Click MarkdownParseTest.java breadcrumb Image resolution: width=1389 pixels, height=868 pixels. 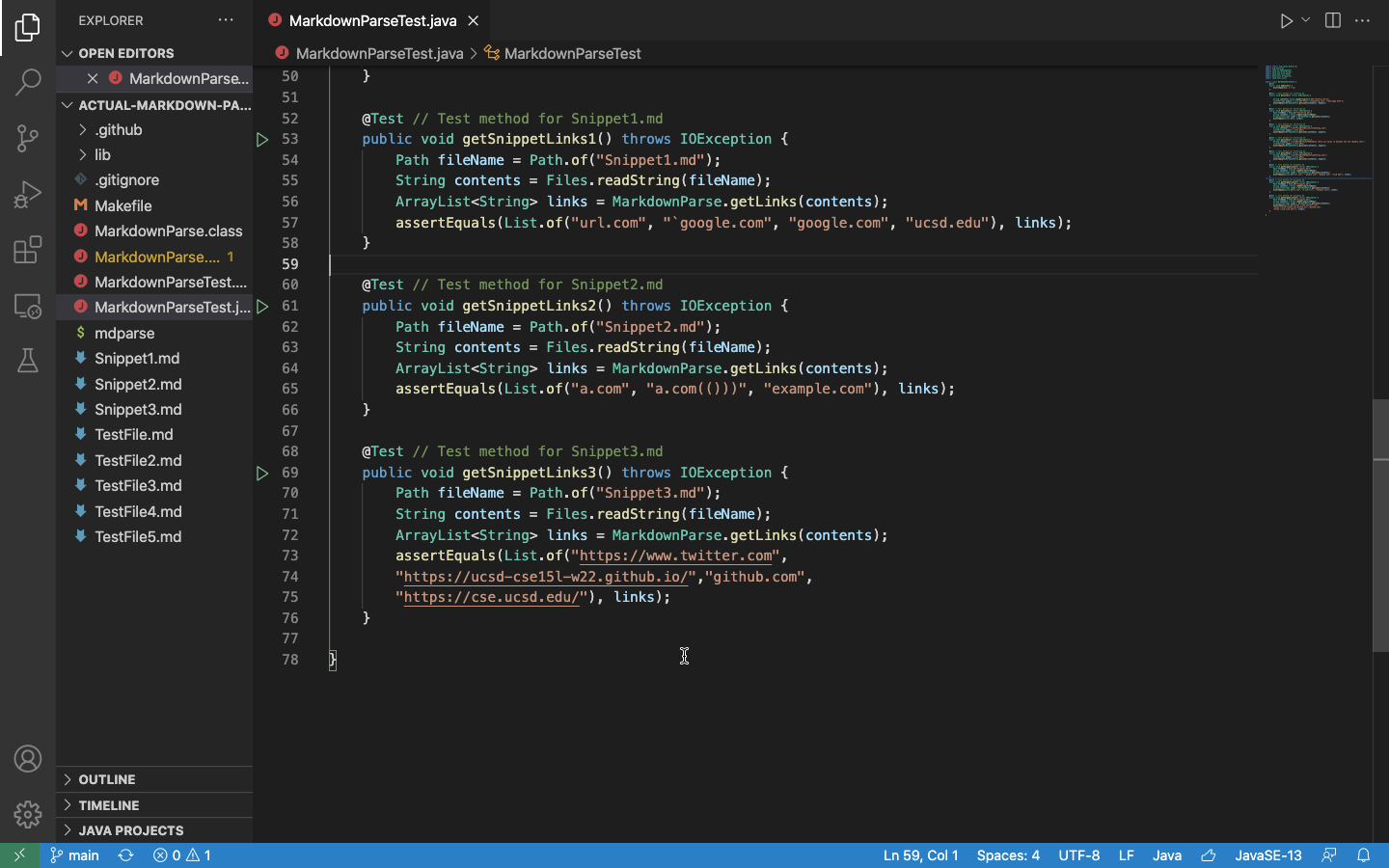[x=379, y=53]
